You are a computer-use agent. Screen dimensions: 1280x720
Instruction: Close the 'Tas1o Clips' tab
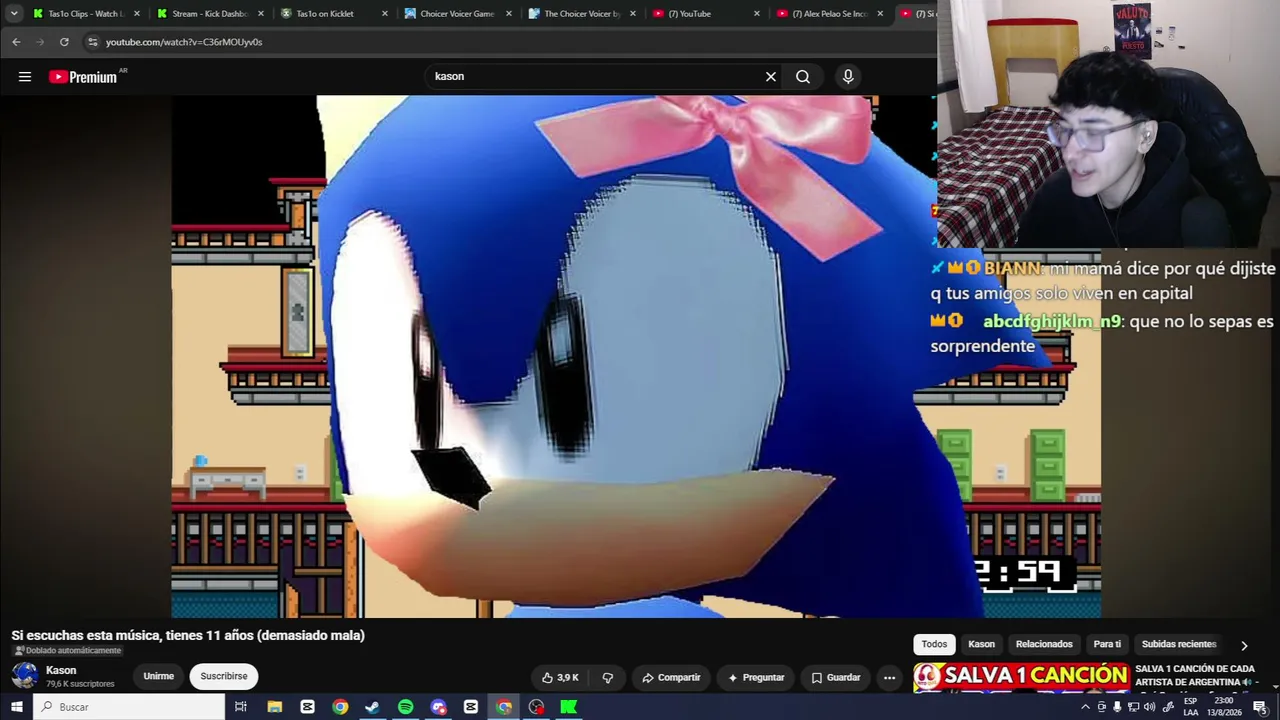pyautogui.click(x=137, y=14)
